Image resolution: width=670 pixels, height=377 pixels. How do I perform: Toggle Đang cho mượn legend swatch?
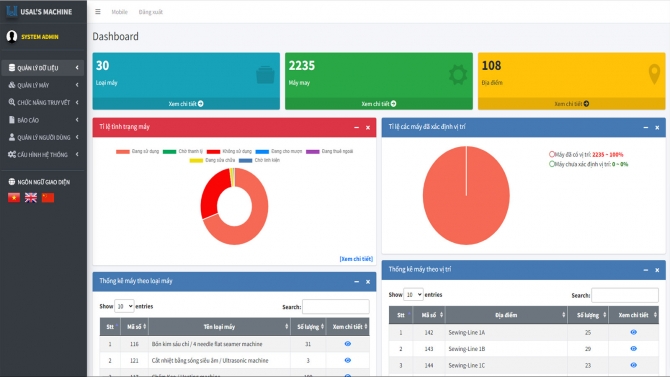tap(262, 151)
